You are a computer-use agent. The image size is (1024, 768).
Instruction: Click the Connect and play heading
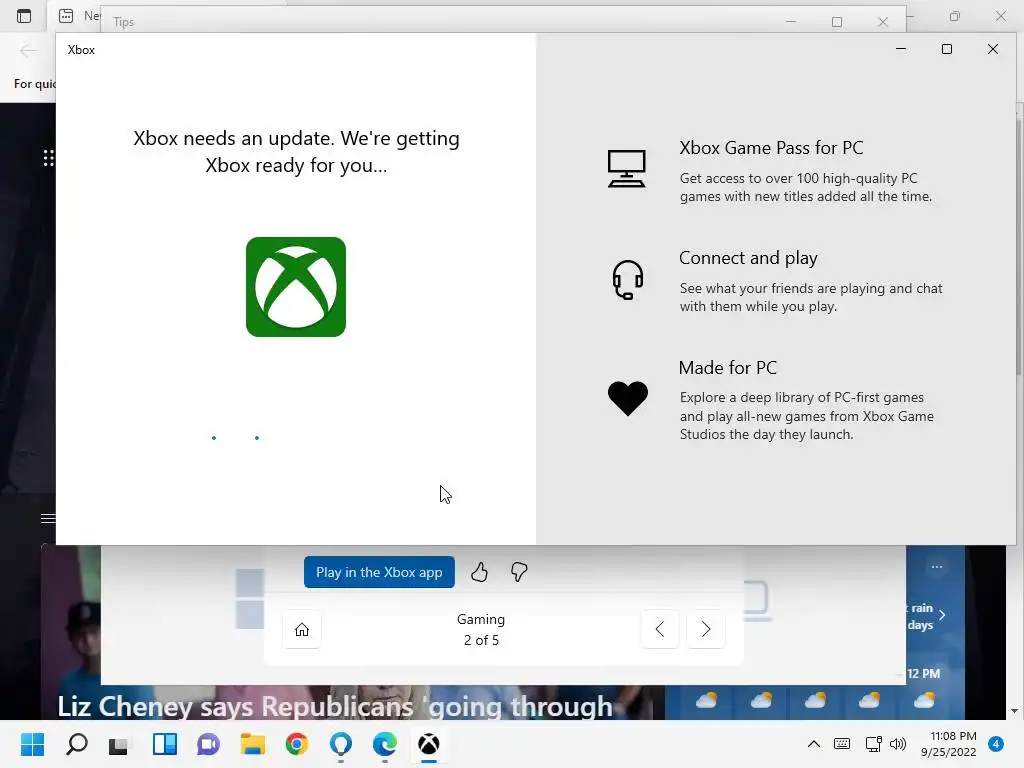click(x=748, y=258)
